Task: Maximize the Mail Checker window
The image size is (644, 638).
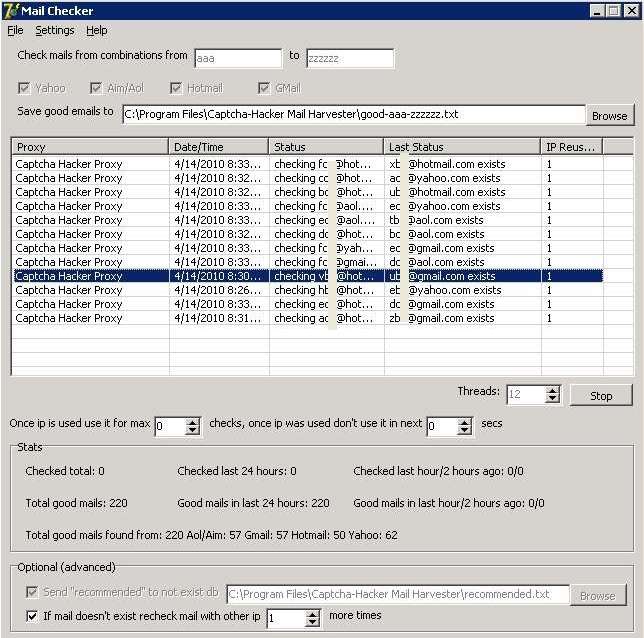Action: tap(614, 11)
